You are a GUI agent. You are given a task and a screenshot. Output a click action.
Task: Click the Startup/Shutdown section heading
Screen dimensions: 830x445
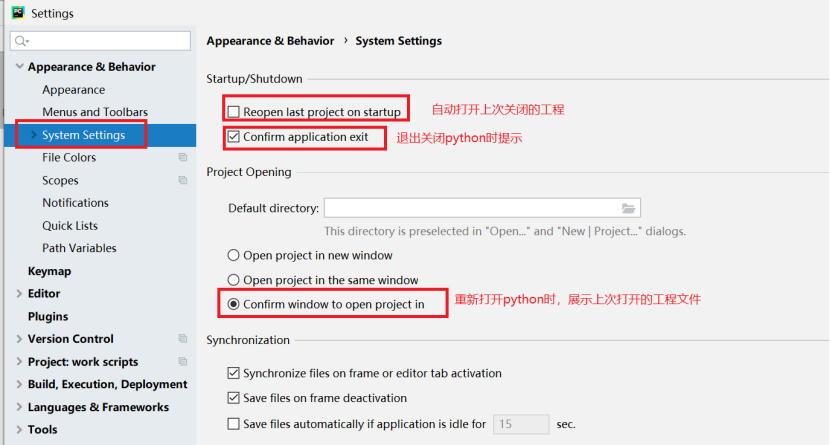pos(255,79)
